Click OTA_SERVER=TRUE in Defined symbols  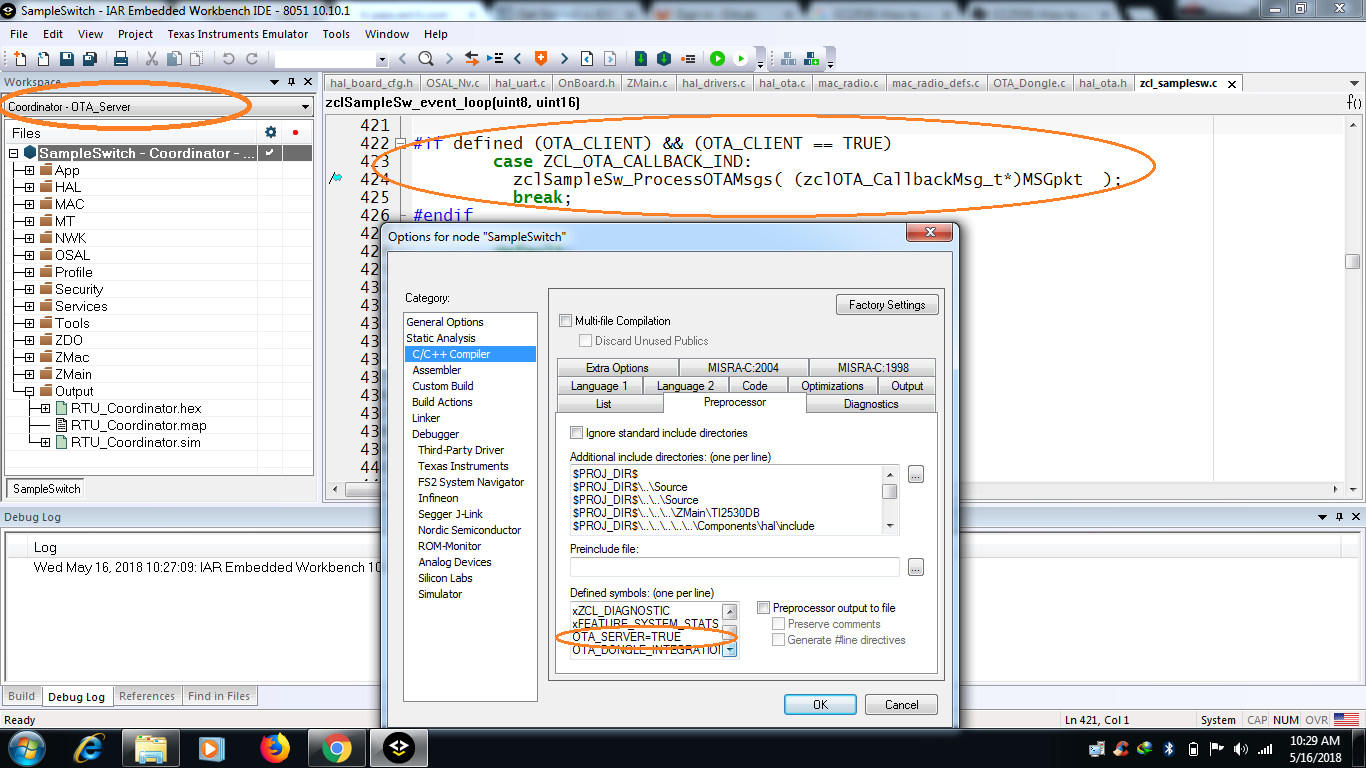(626, 637)
